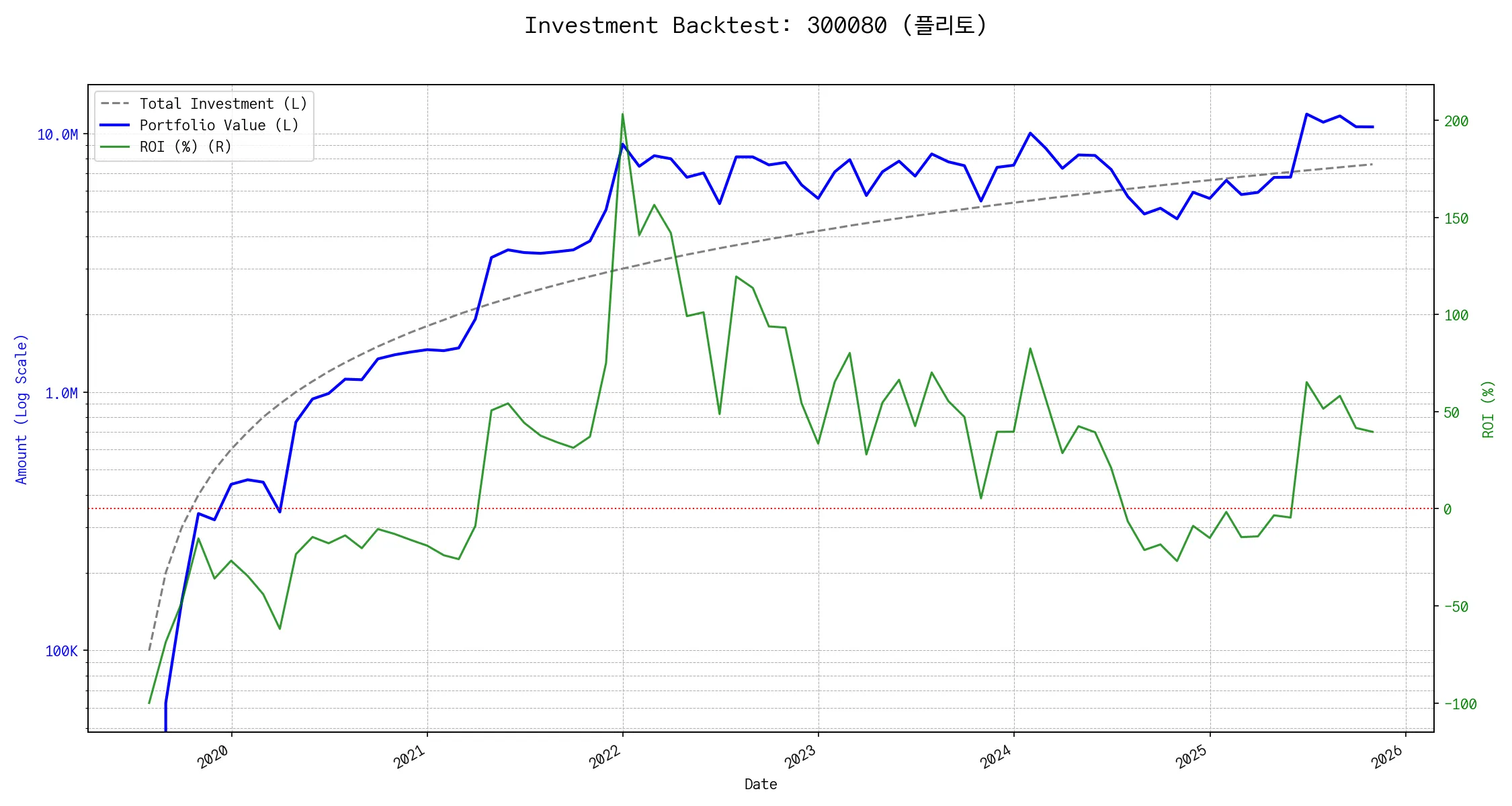Click the Total Investment legend entry
This screenshot has height=806, width=1512.
click(x=222, y=103)
